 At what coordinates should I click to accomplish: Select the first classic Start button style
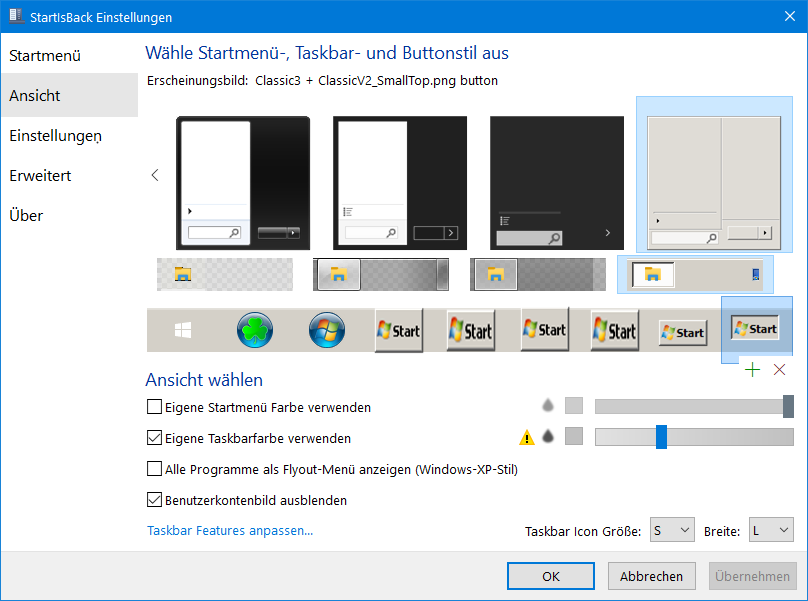point(399,330)
